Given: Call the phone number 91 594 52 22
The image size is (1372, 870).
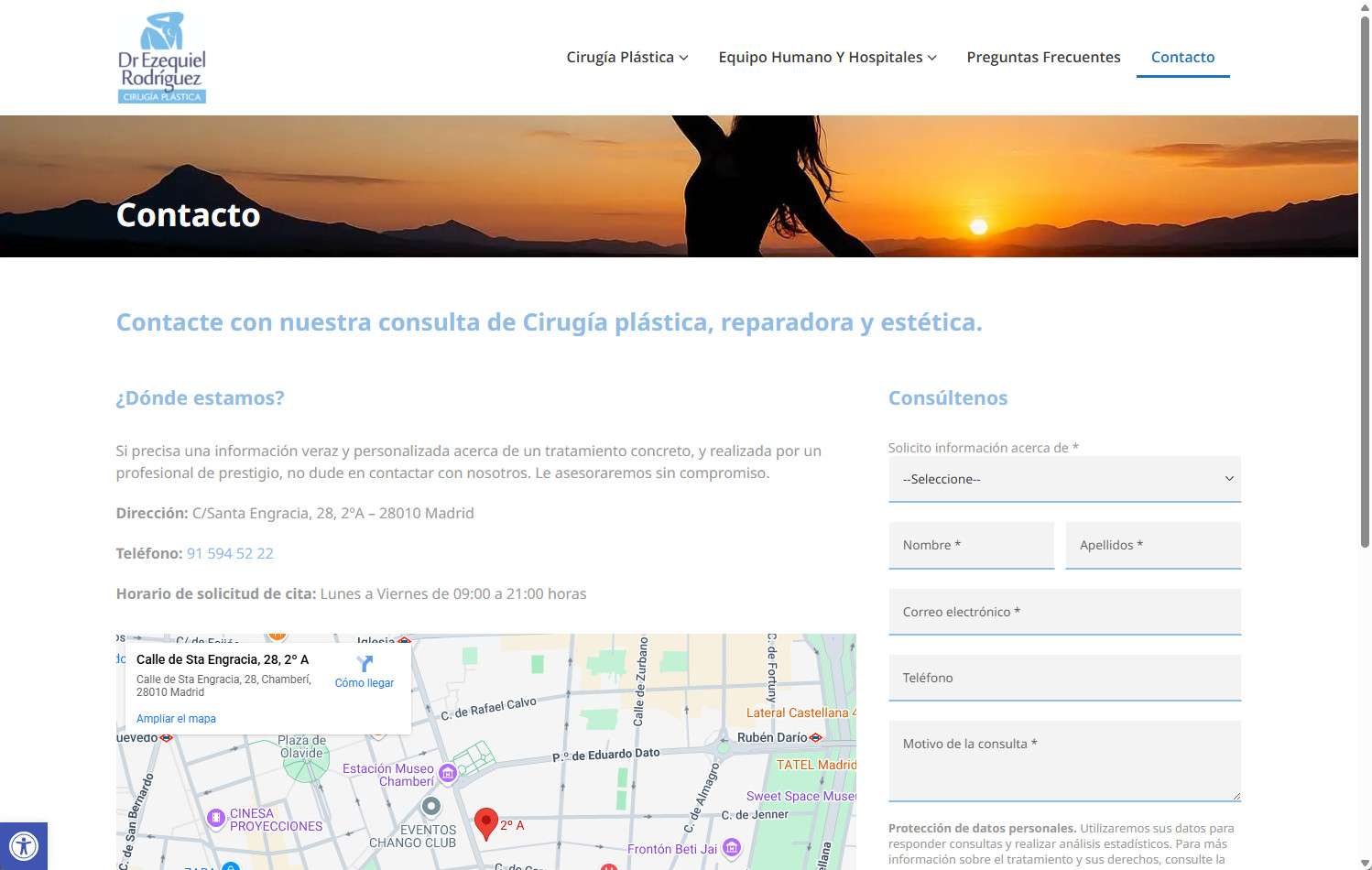Looking at the screenshot, I should coord(230,553).
